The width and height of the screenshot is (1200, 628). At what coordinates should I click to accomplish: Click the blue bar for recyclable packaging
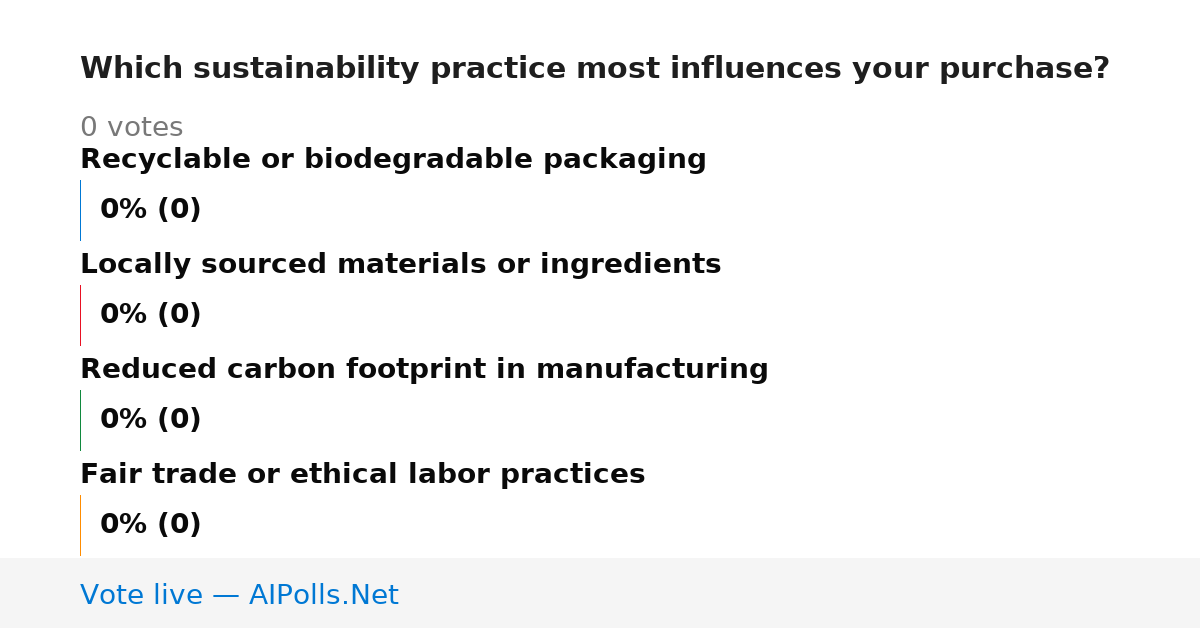click(x=80, y=210)
